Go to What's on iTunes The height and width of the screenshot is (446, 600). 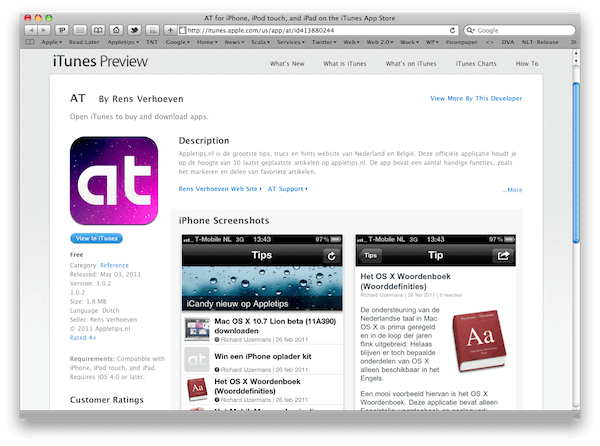(x=411, y=64)
